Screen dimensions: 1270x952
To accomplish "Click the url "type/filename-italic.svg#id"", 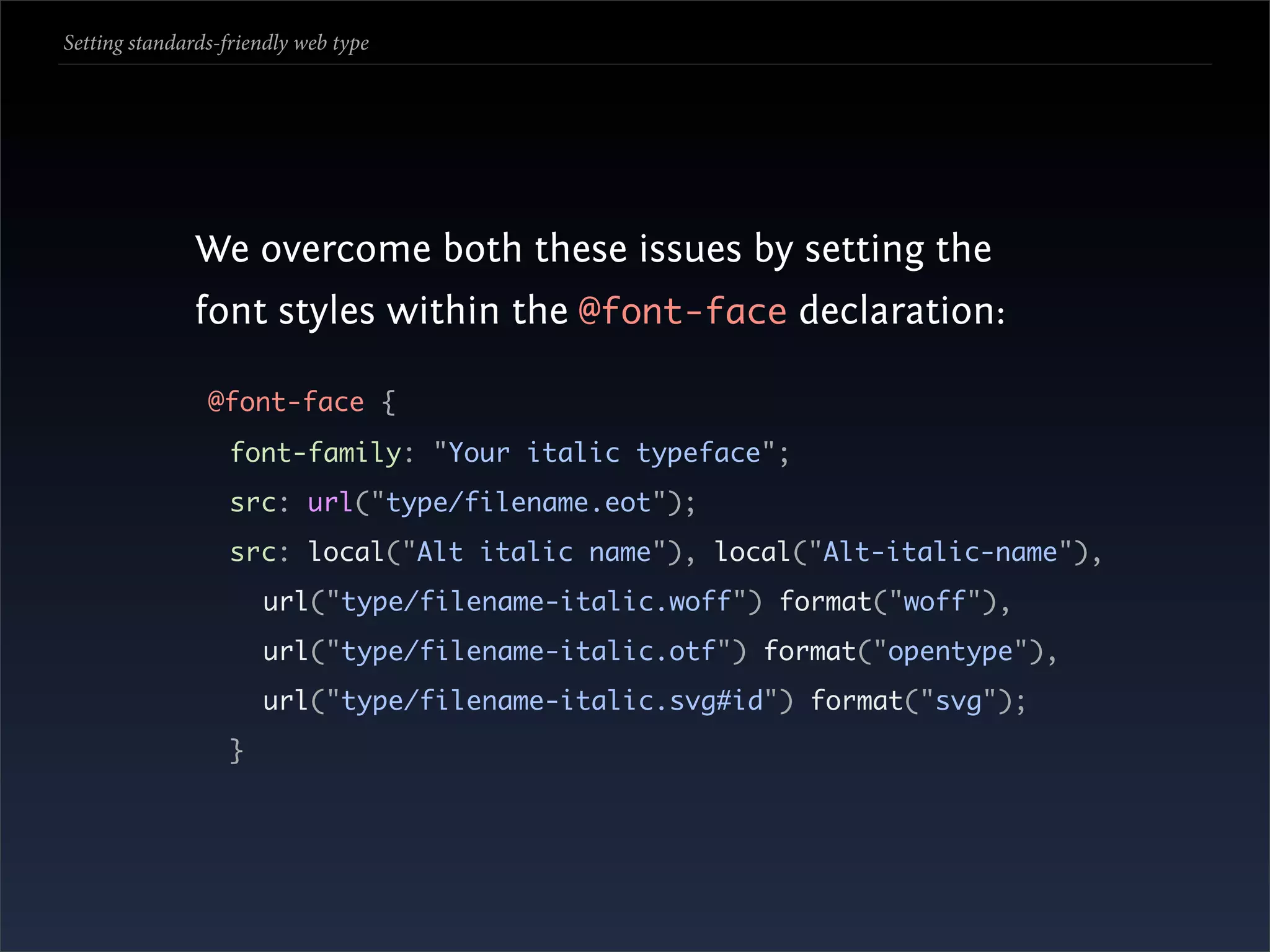I will point(528,701).
